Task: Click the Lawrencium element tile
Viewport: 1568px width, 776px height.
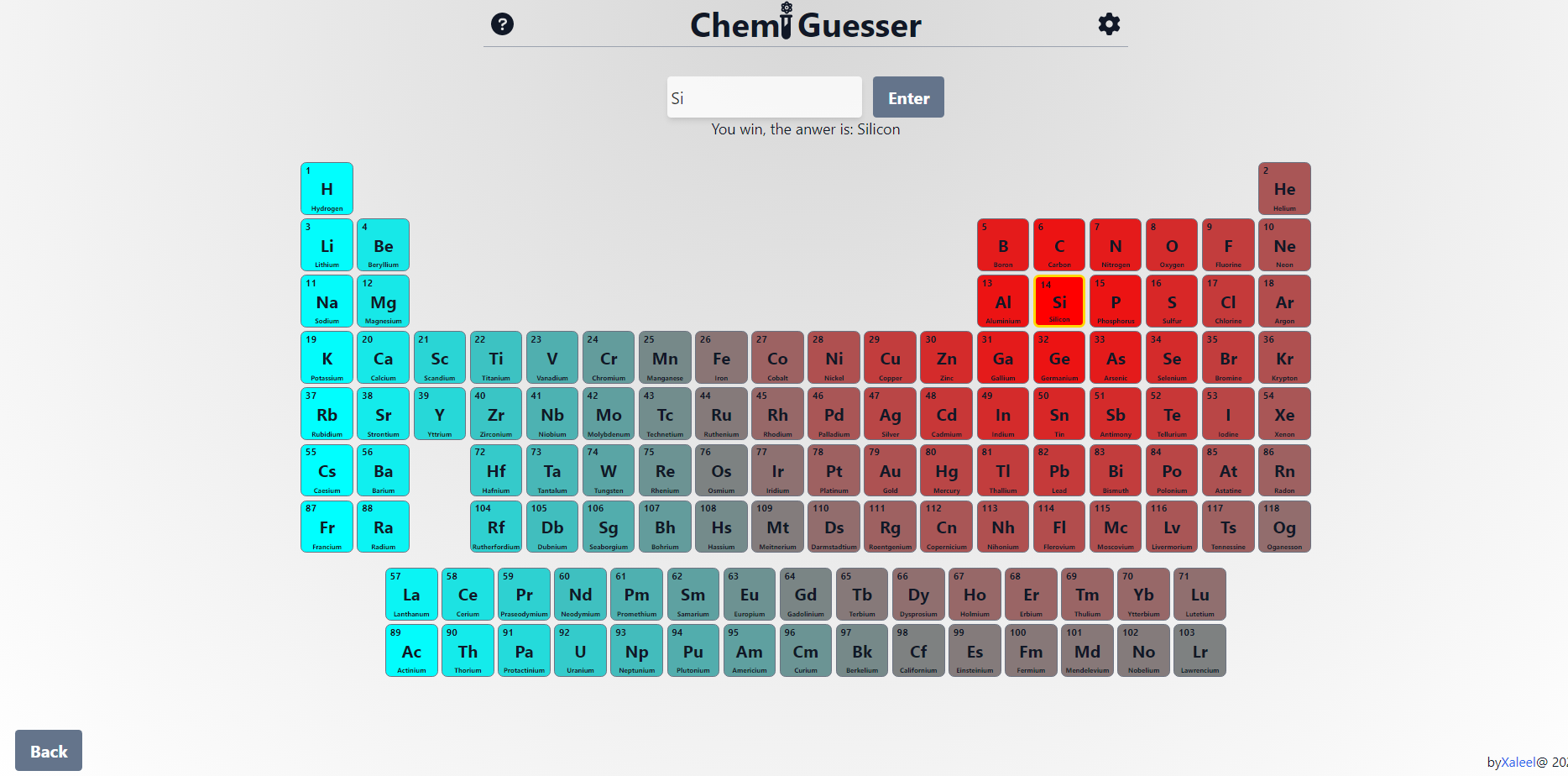Action: pos(1200,651)
